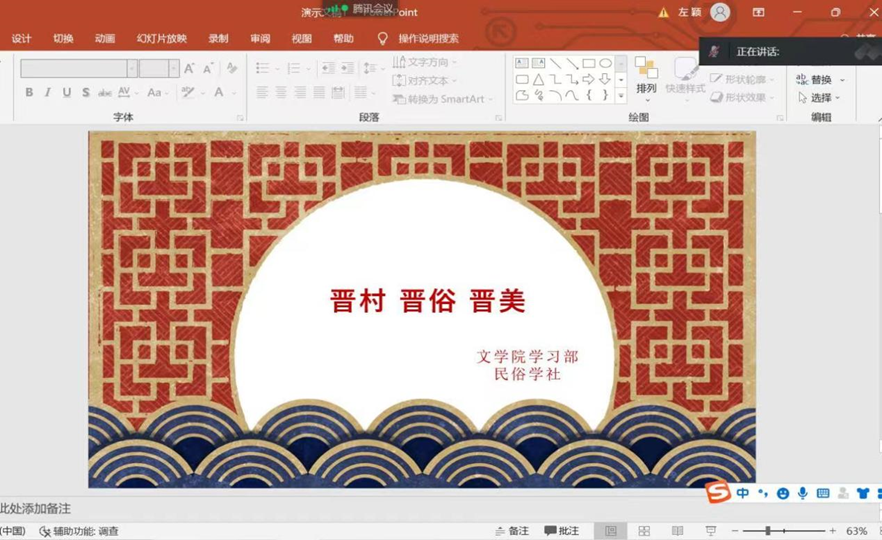This screenshot has width=882, height=540.
Task: Click the Tell Me search box (操作说明搜索)
Action: [428, 39]
